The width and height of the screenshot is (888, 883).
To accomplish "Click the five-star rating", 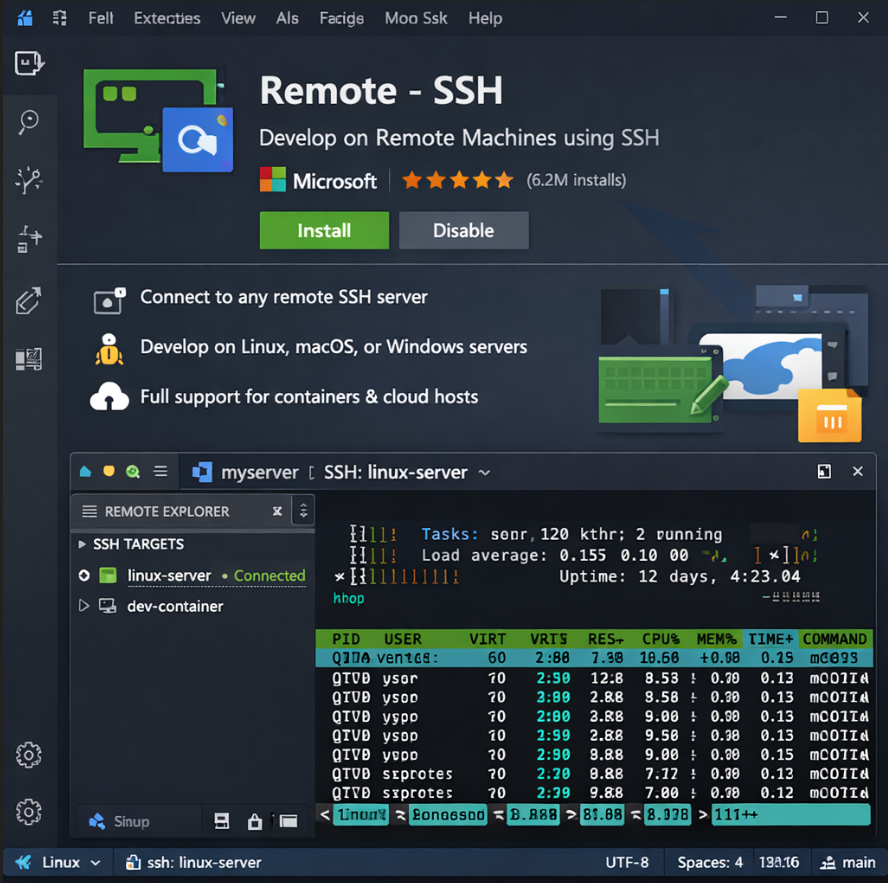I will click(x=458, y=180).
